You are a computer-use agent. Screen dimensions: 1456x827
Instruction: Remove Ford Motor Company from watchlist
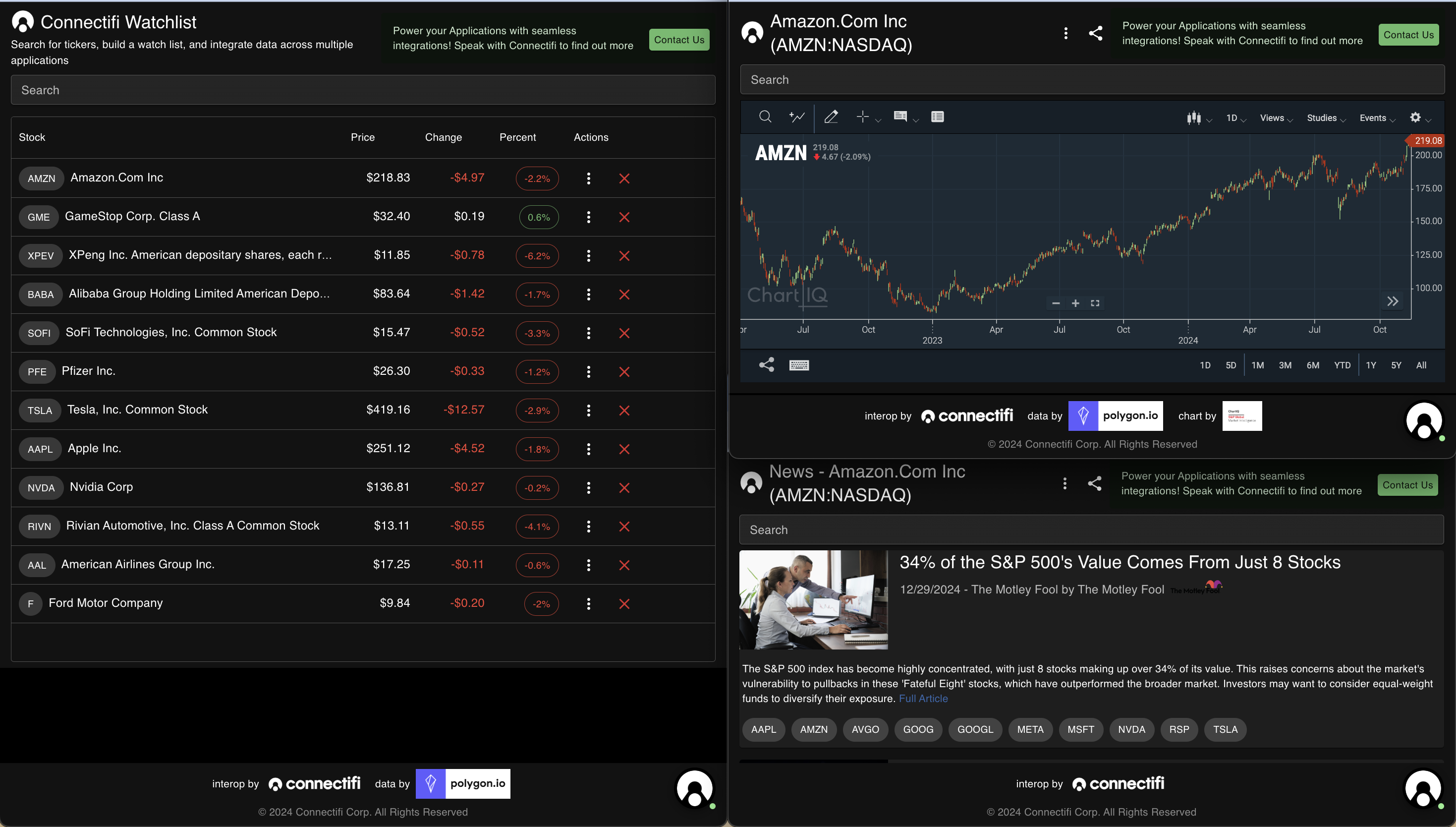click(624, 604)
